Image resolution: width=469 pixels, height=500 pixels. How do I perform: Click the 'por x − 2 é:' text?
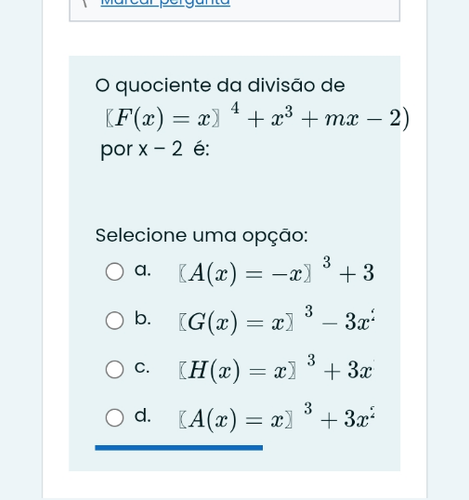(155, 149)
